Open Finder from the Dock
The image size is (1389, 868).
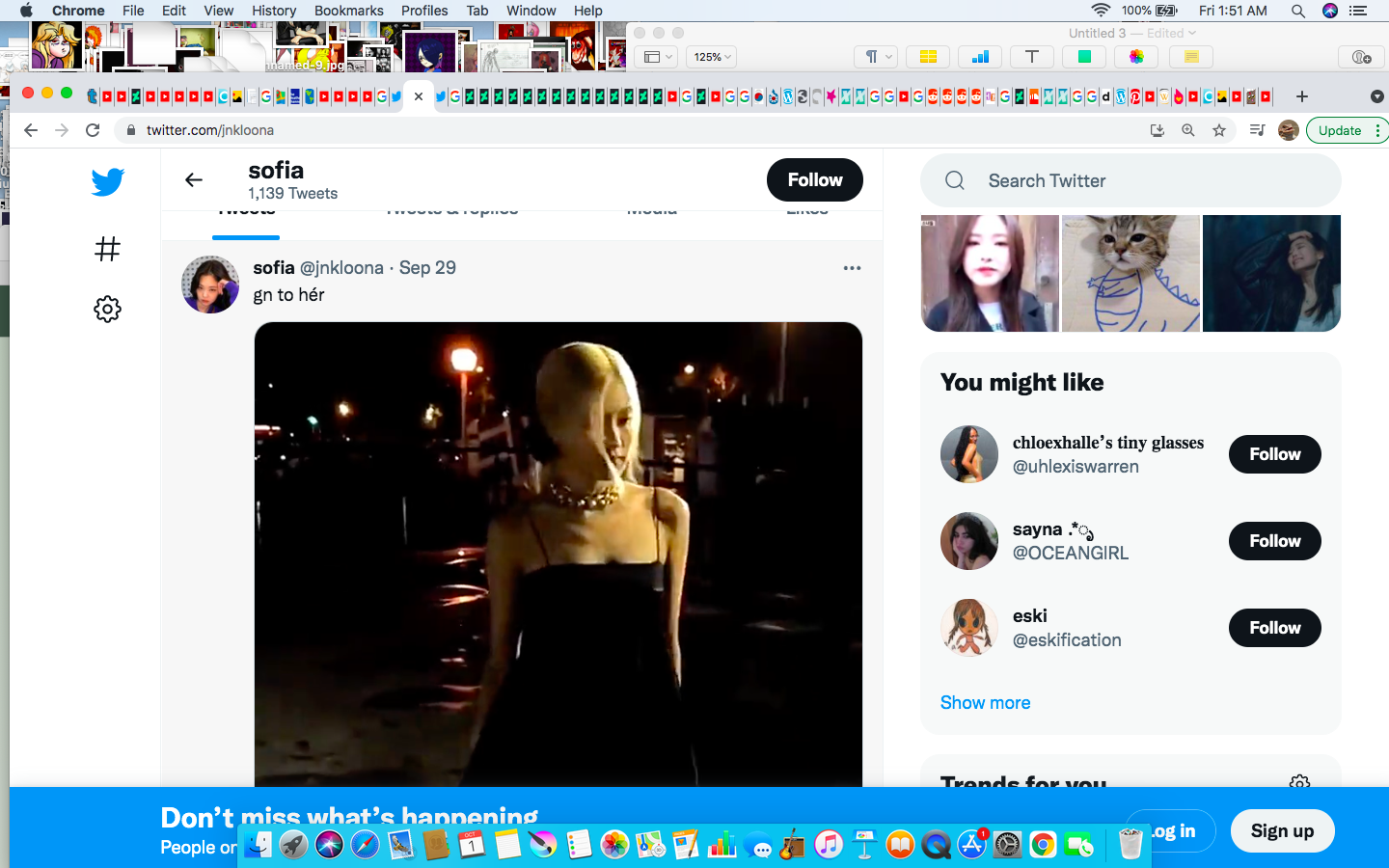point(258,845)
